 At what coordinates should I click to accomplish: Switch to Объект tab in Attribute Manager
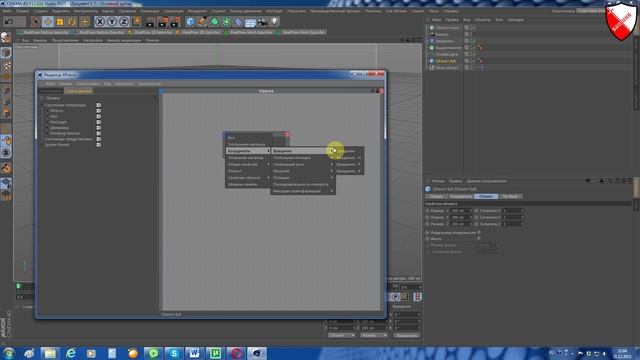486,196
